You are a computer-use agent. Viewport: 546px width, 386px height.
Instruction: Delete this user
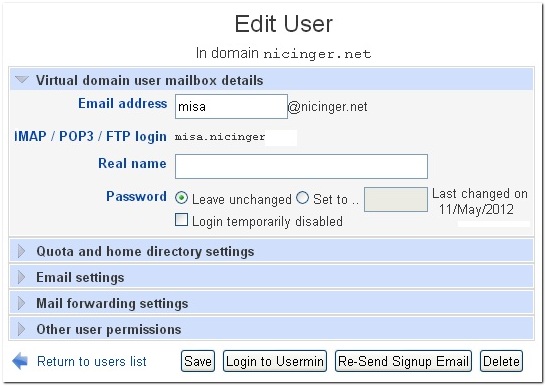click(501, 361)
